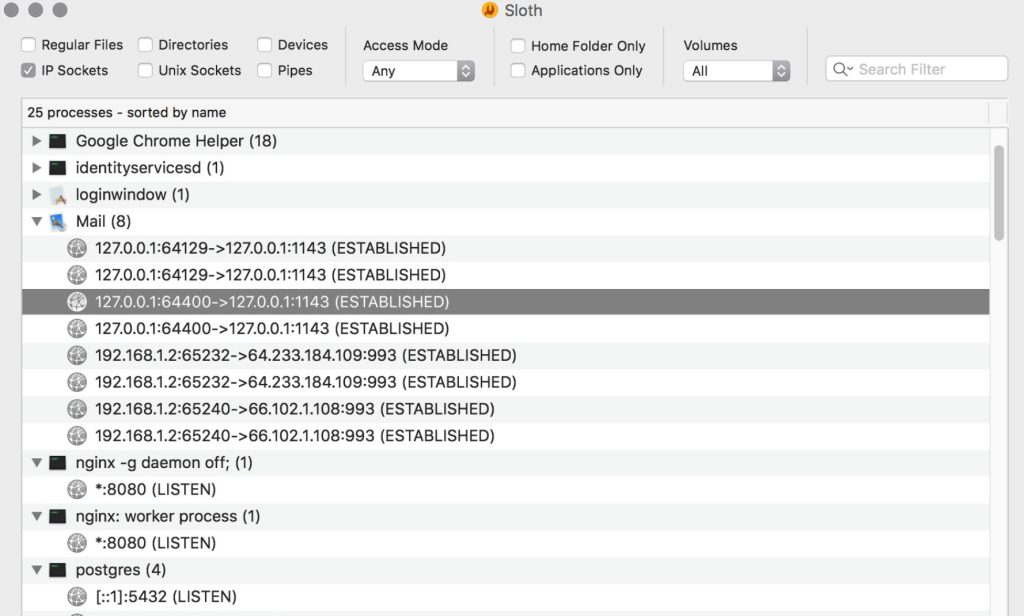Click the Sloth icon in the title bar

489,10
